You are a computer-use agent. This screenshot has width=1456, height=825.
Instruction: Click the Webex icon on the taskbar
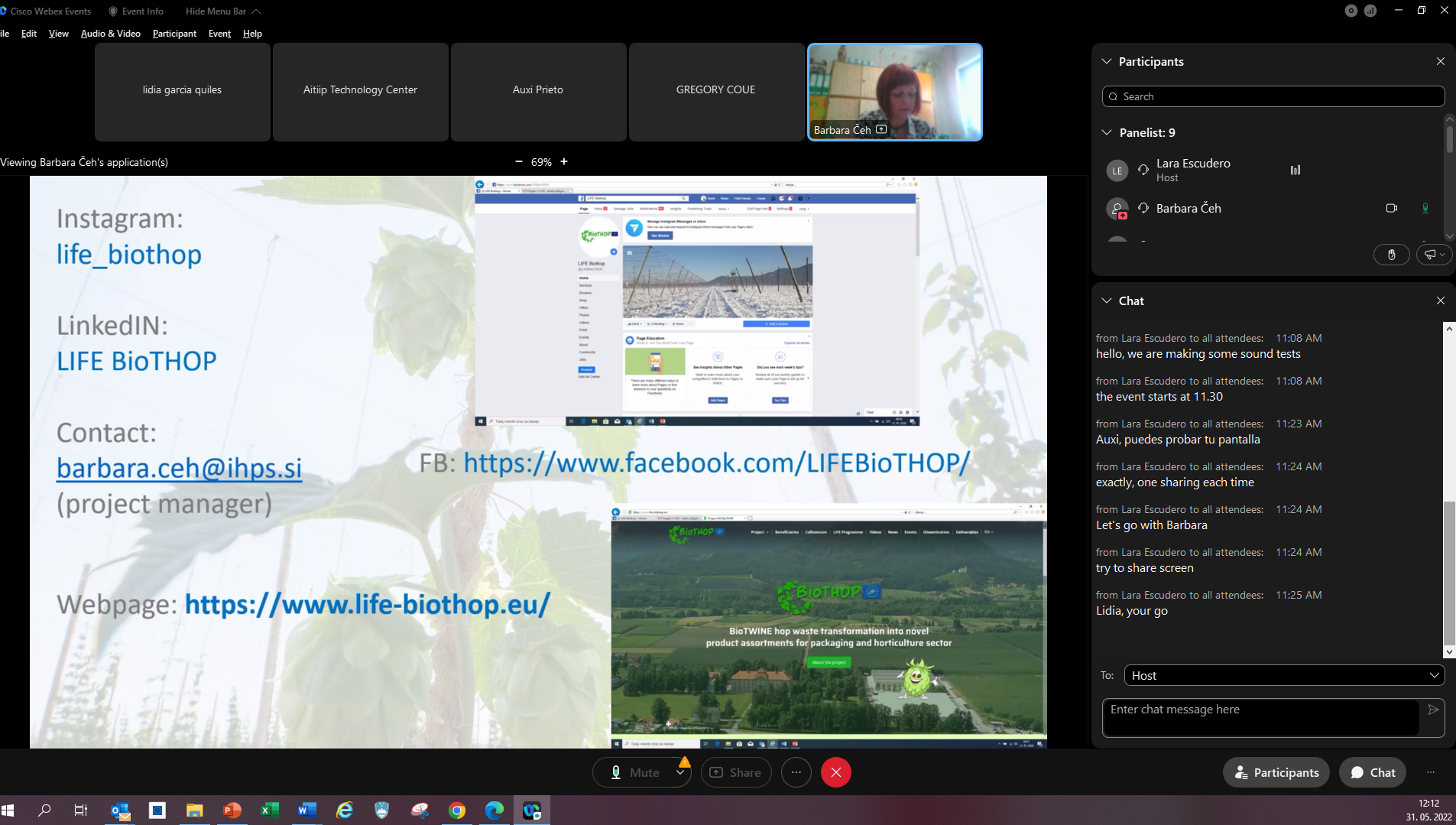pos(532,810)
